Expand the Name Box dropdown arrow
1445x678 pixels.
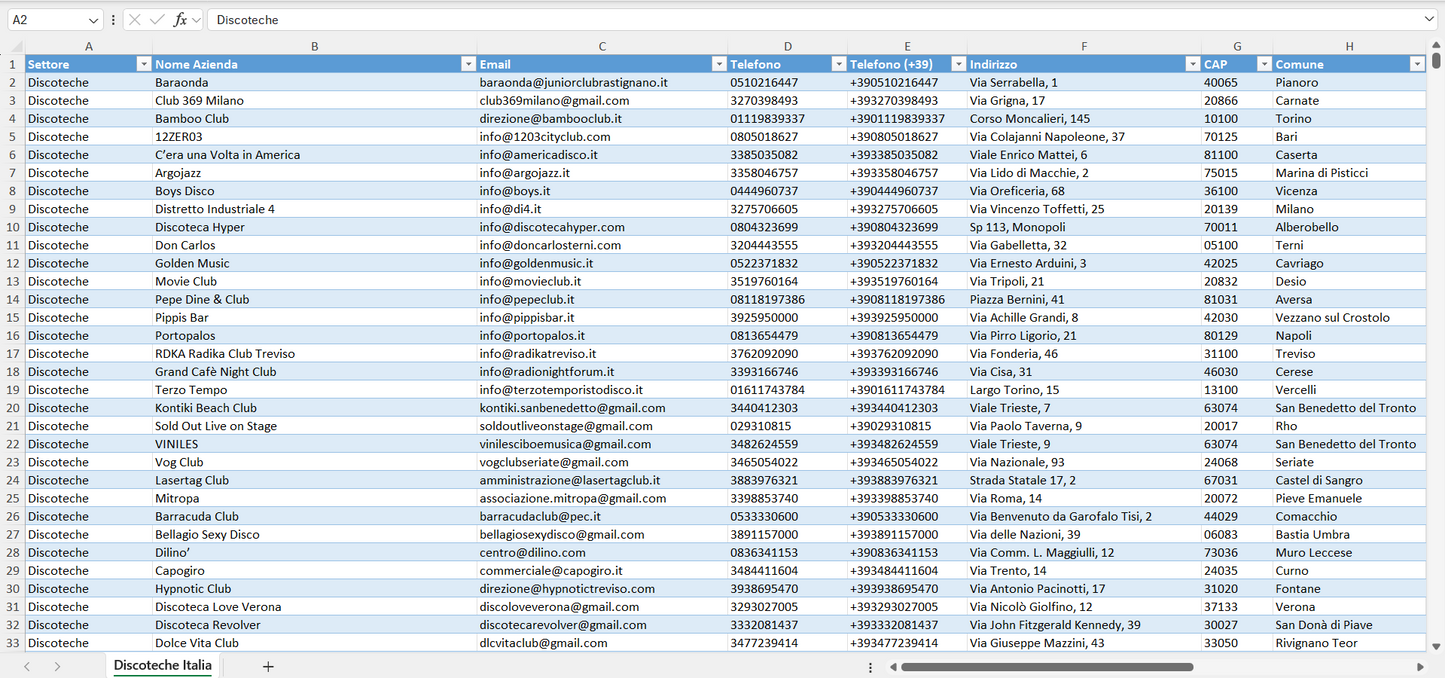[94, 20]
